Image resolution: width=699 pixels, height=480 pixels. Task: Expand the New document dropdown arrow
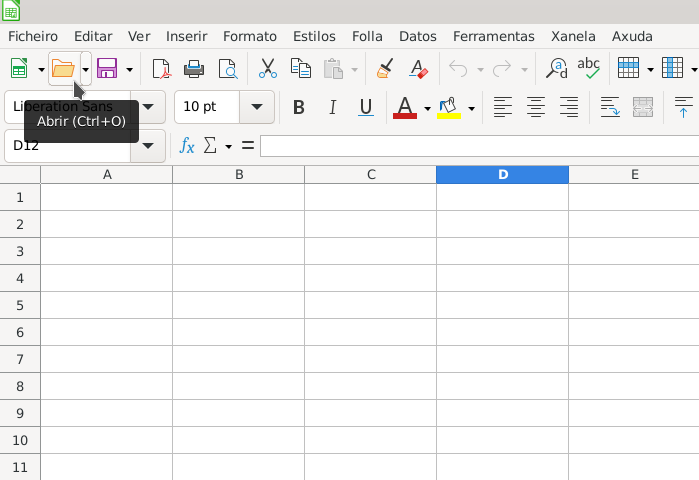click(x=41, y=70)
